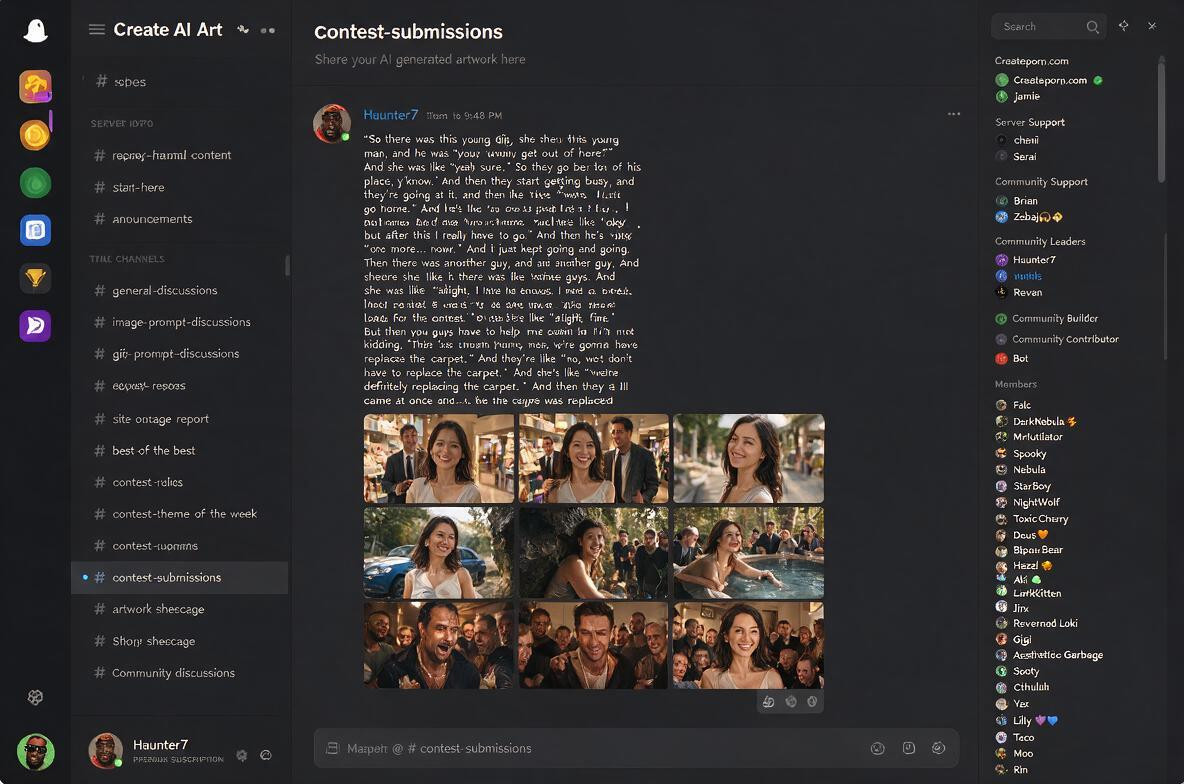Select Haunter7 under Community Leaders
This screenshot has height=784, width=1184.
pos(1025,259)
